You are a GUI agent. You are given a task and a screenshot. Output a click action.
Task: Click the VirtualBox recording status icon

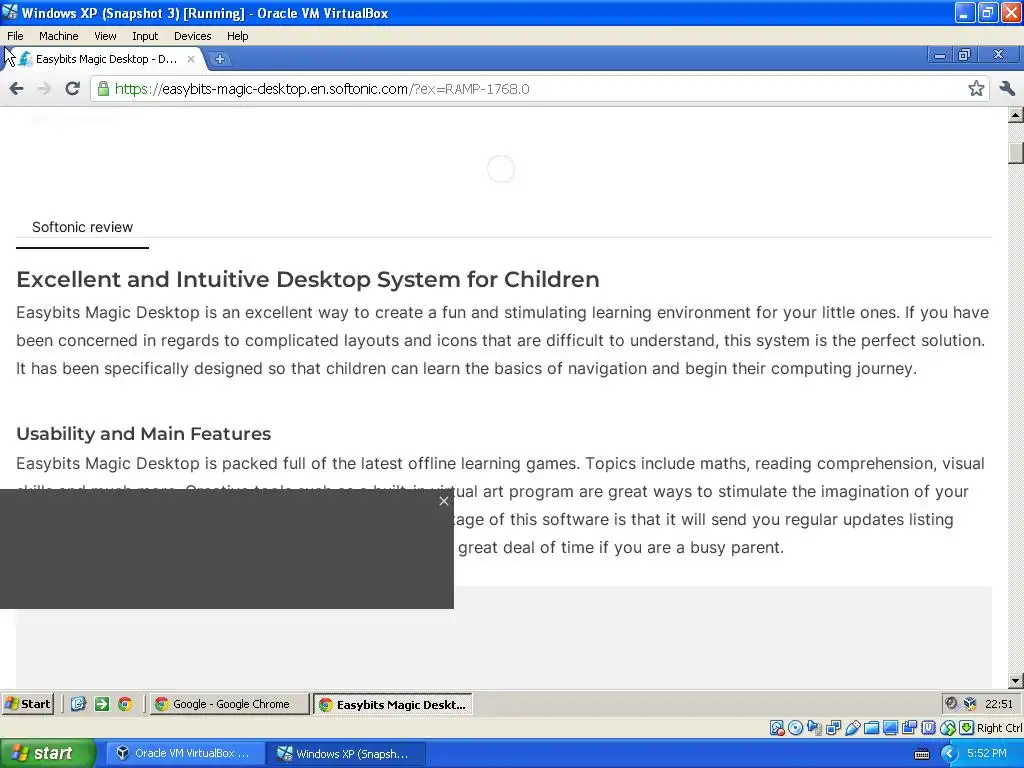pos(909,728)
